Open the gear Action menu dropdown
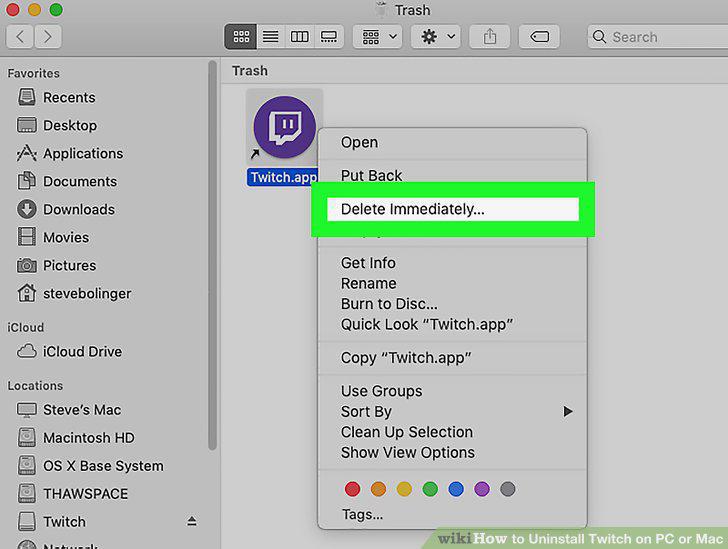728x549 pixels. [436, 37]
